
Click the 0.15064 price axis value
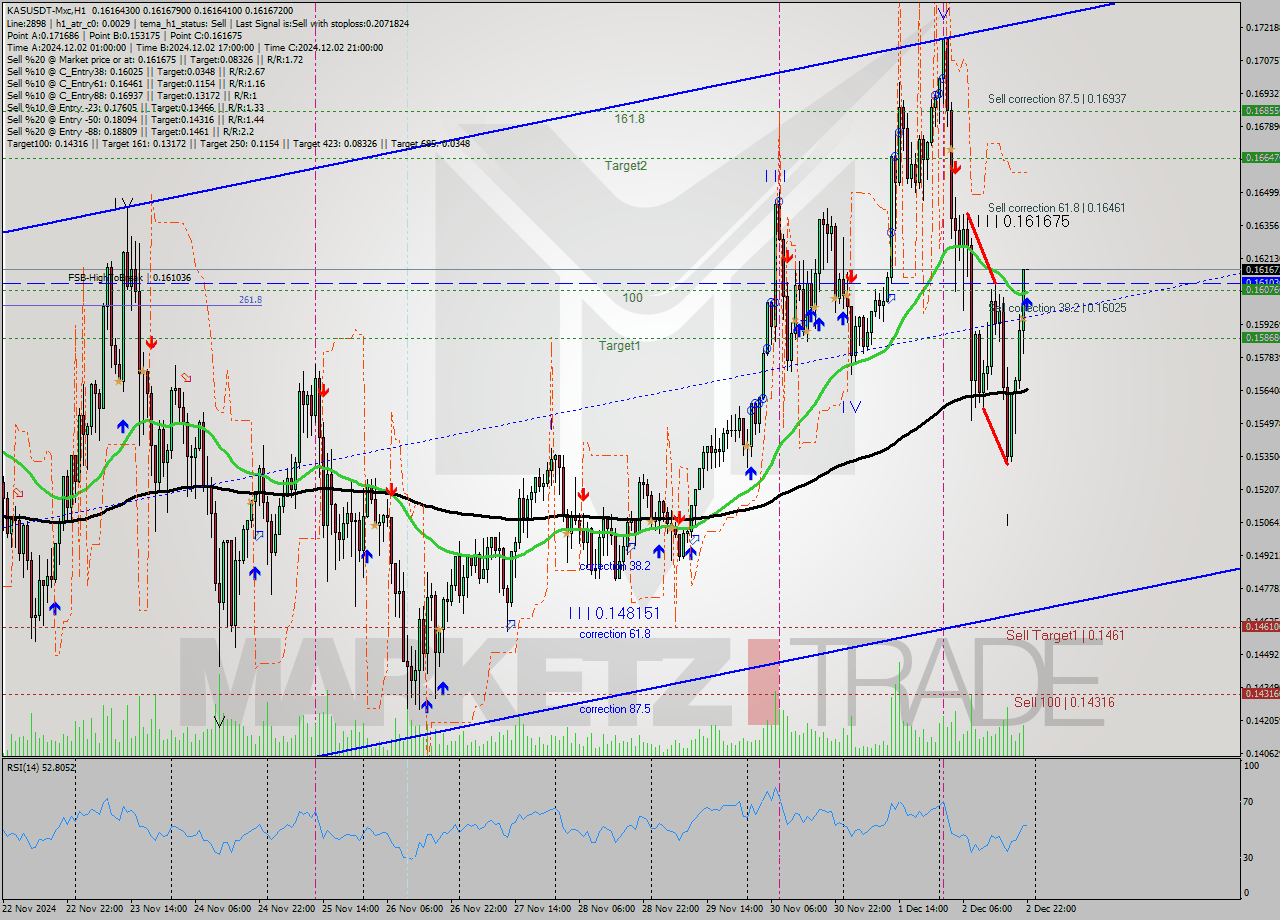[x=1262, y=522]
